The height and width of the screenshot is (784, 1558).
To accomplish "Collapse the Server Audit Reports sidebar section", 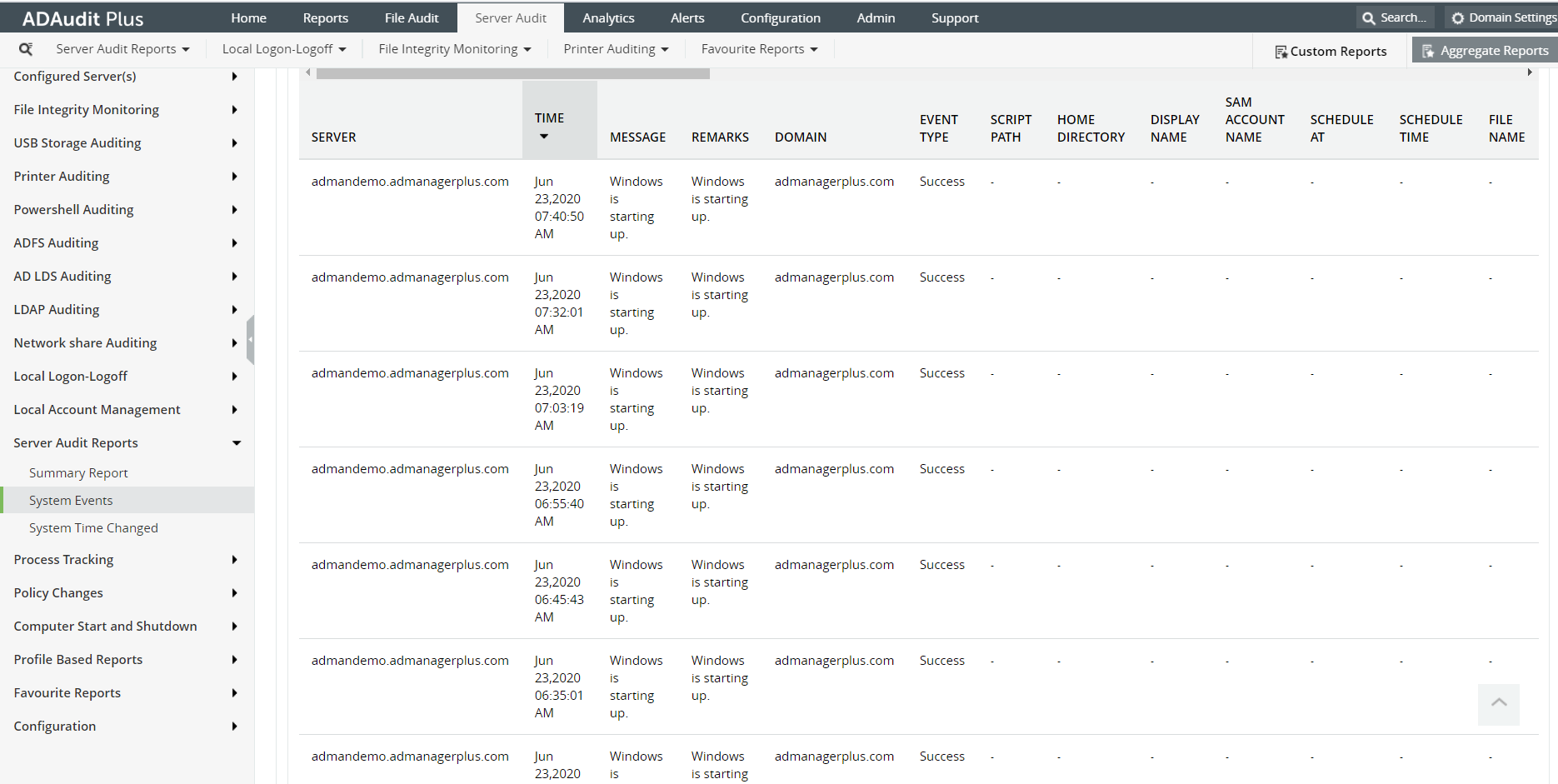I will [236, 442].
